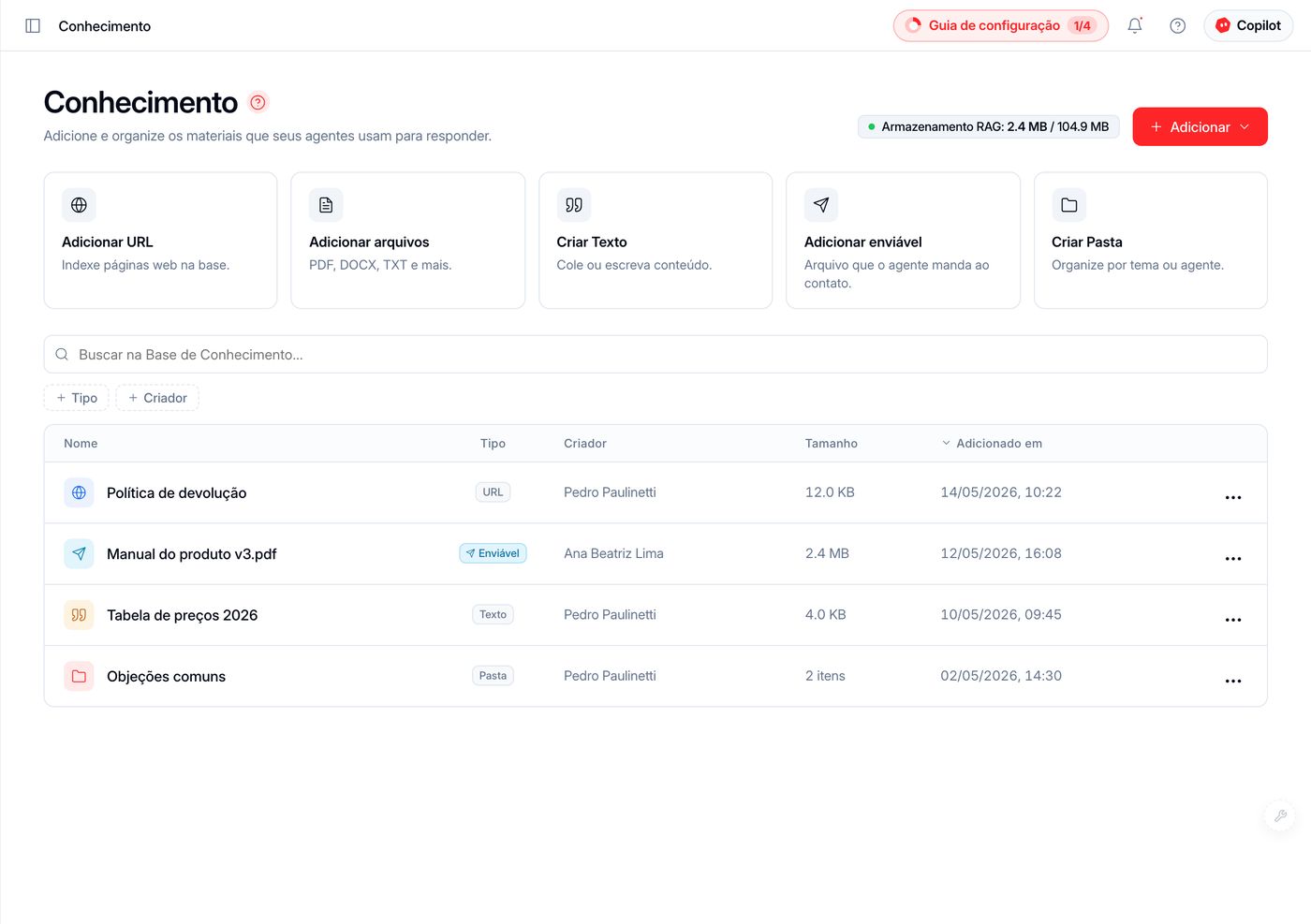
Task: Sort by Adicionado em column
Action: [x=992, y=444]
